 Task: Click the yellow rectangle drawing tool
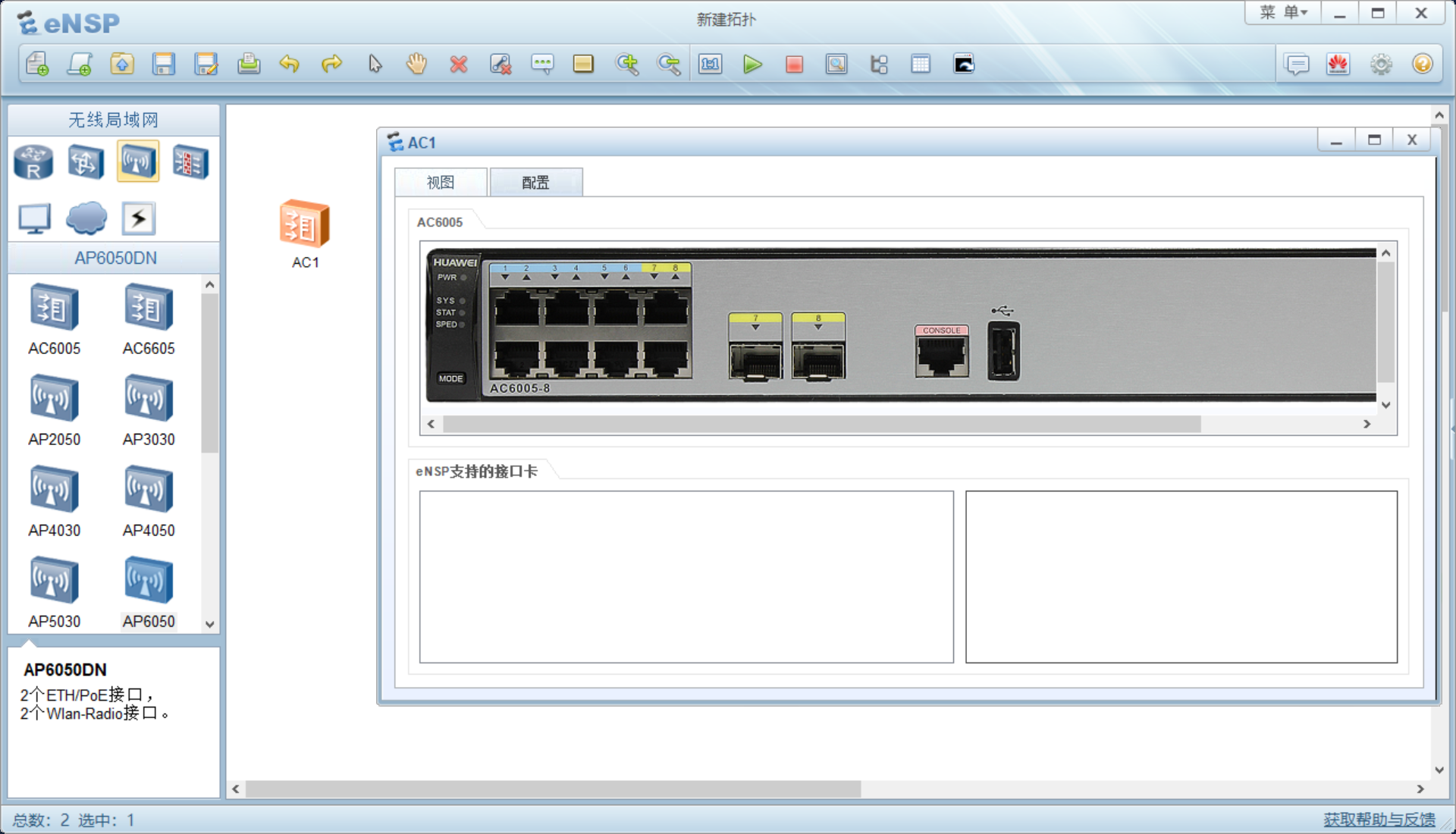pos(583,64)
